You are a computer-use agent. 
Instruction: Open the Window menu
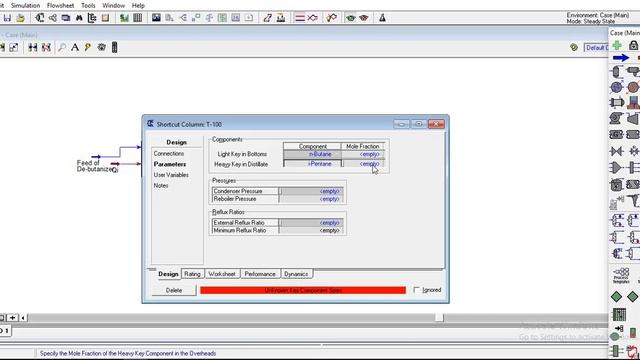tap(113, 5)
